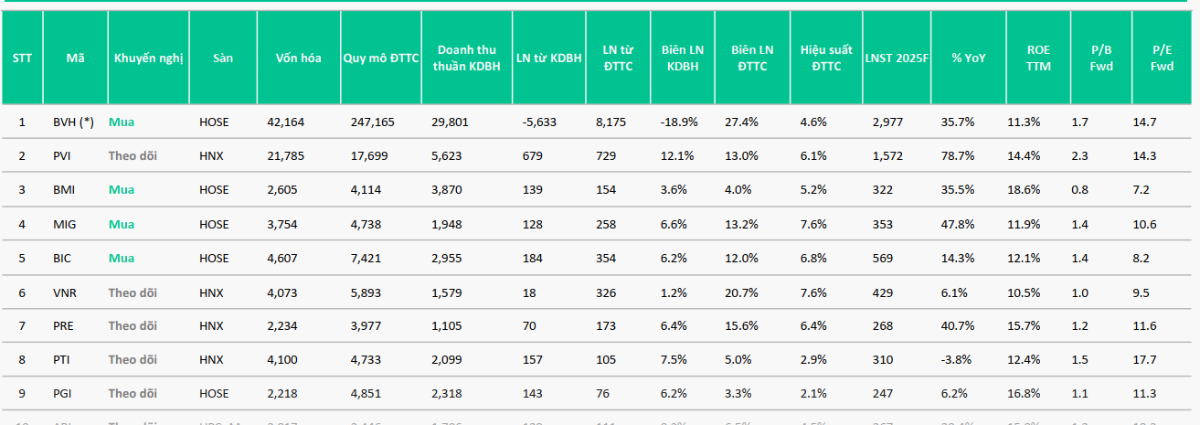
Task: Click the 'Khuyến nghị' column header
Action: tap(148, 58)
